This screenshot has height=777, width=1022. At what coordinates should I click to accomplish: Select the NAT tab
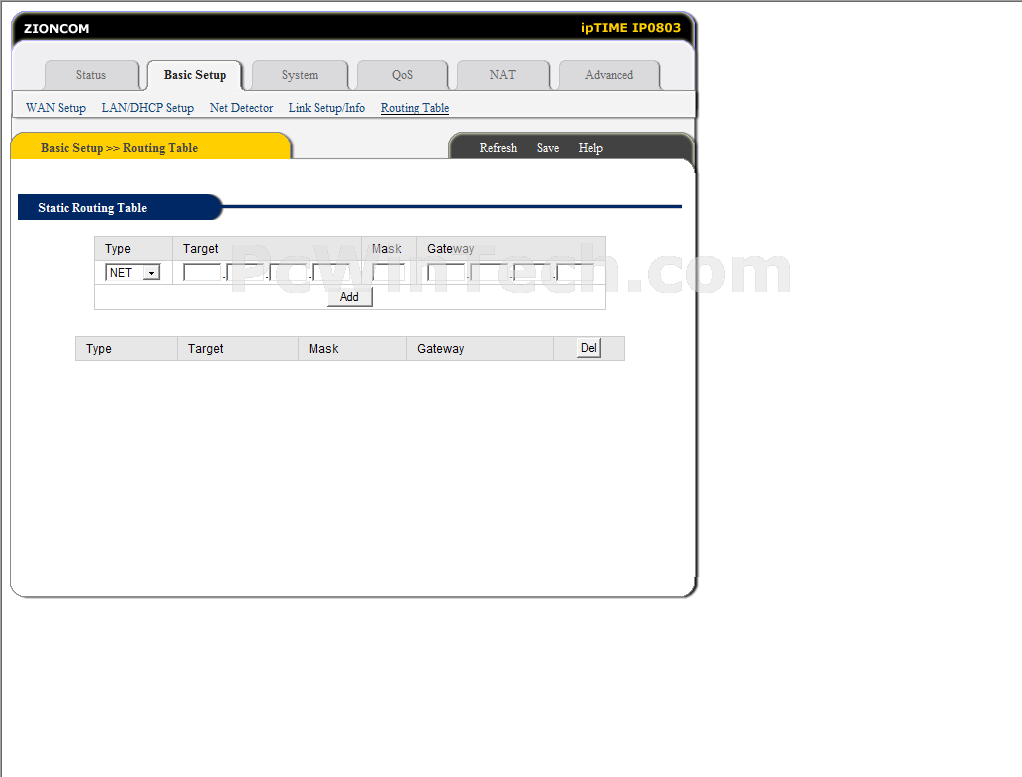(502, 75)
